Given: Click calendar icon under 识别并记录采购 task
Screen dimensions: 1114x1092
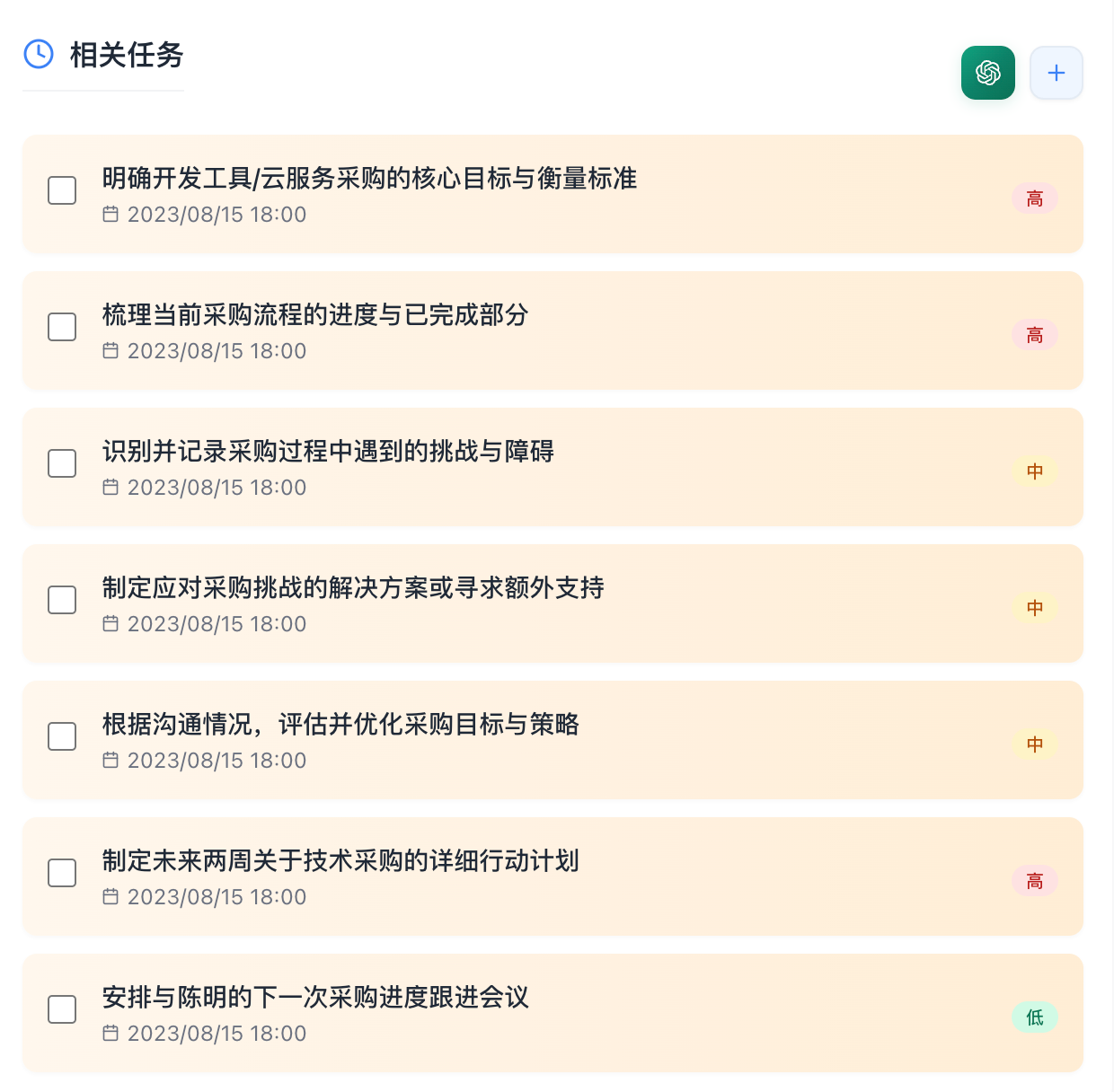Looking at the screenshot, I should [111, 488].
